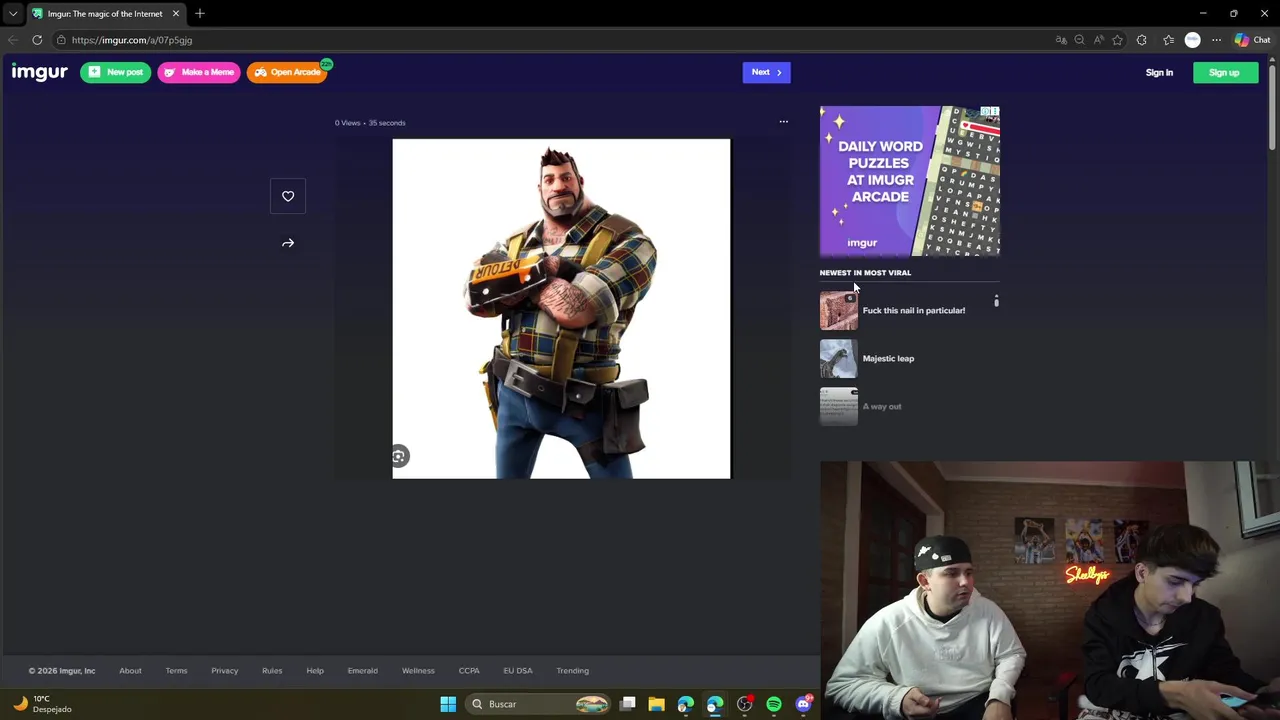Click the Make a Meme button

pos(198,72)
